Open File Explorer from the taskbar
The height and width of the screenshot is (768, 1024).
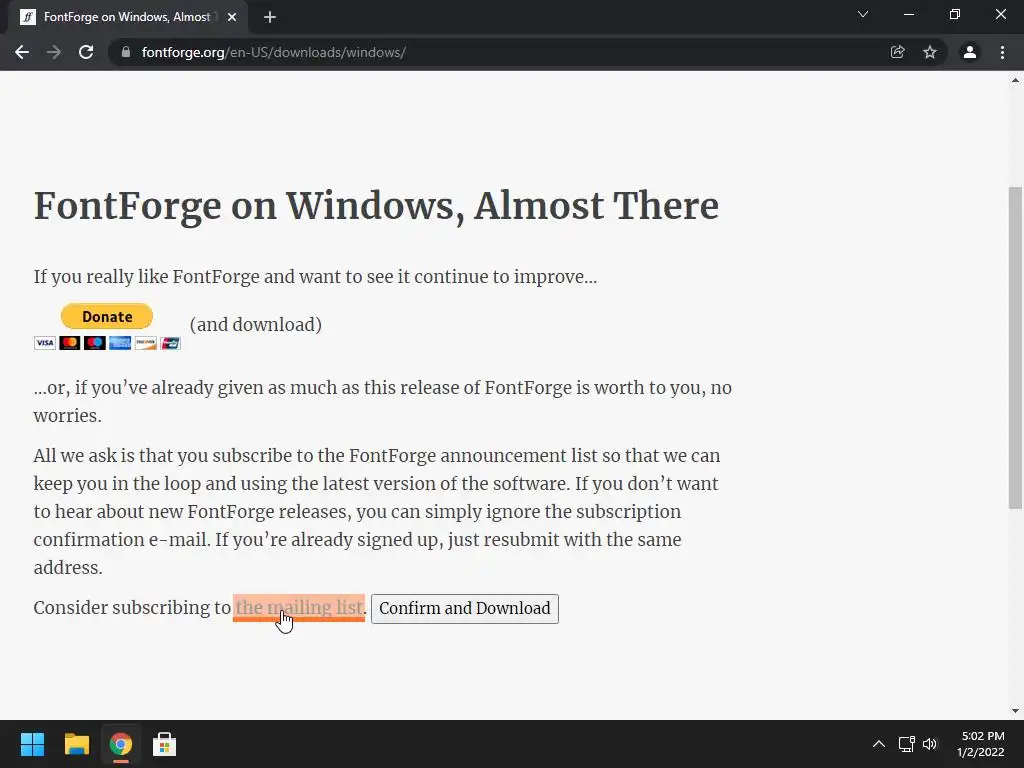click(76, 744)
